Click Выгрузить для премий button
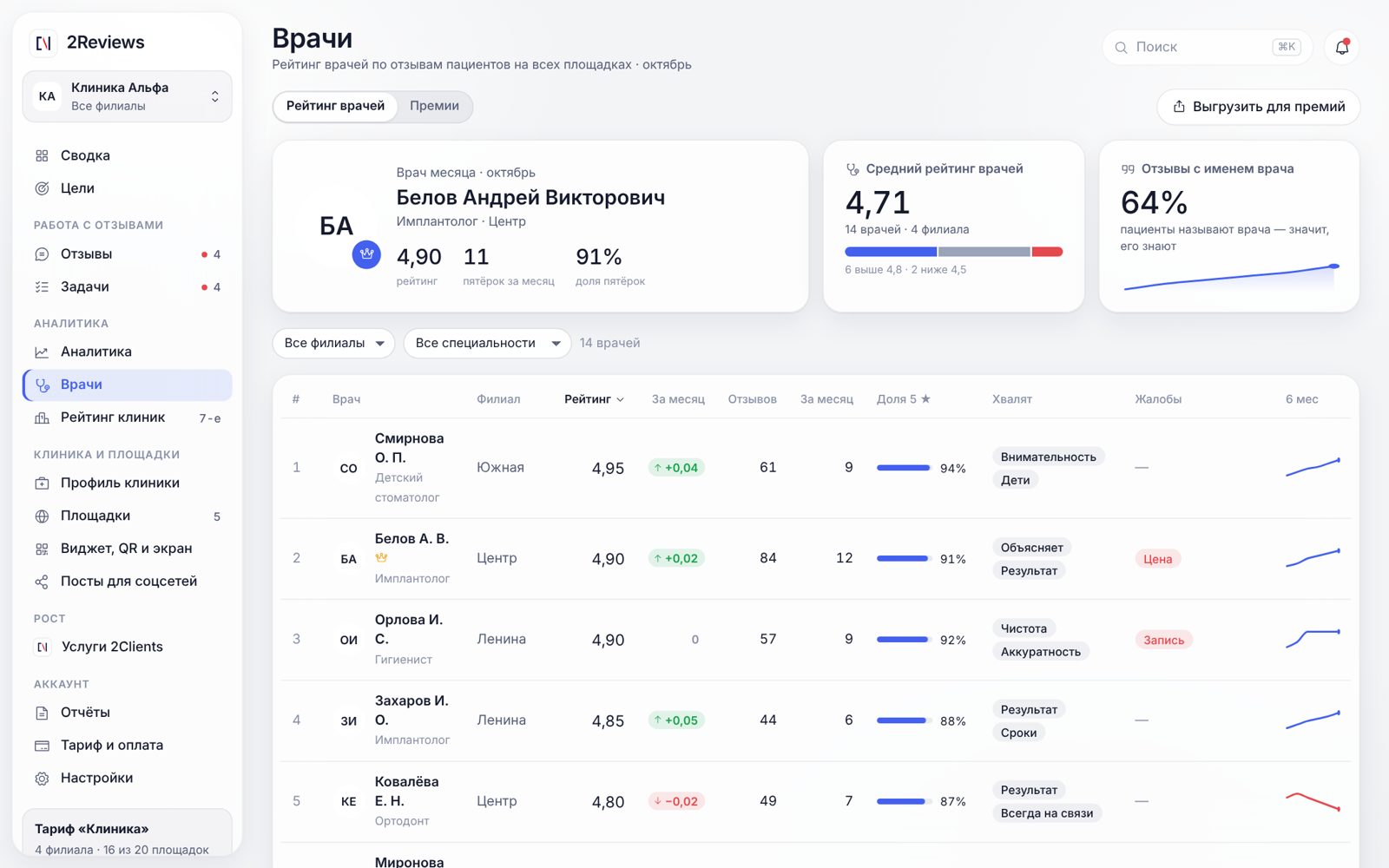The image size is (1389, 868). (1258, 107)
